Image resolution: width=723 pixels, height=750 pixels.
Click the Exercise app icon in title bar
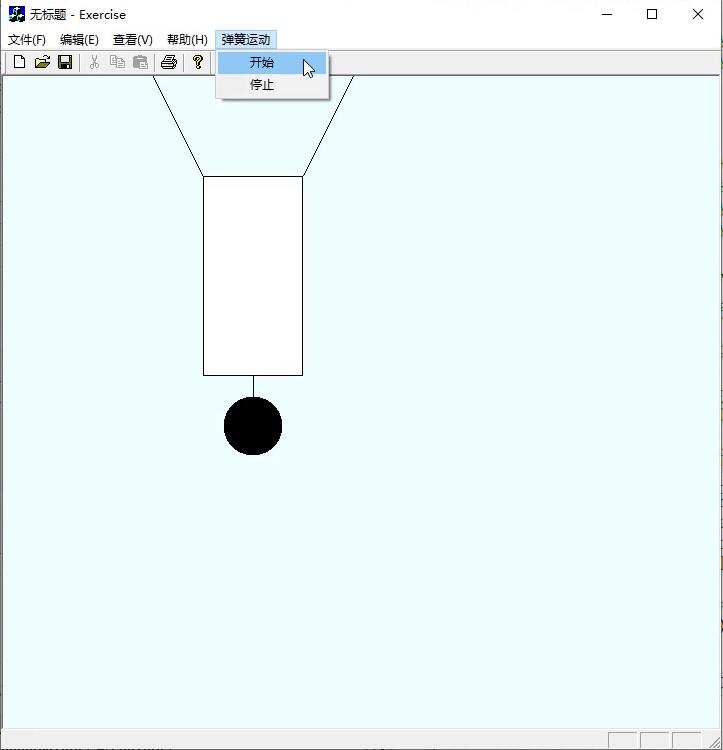[x=16, y=14]
